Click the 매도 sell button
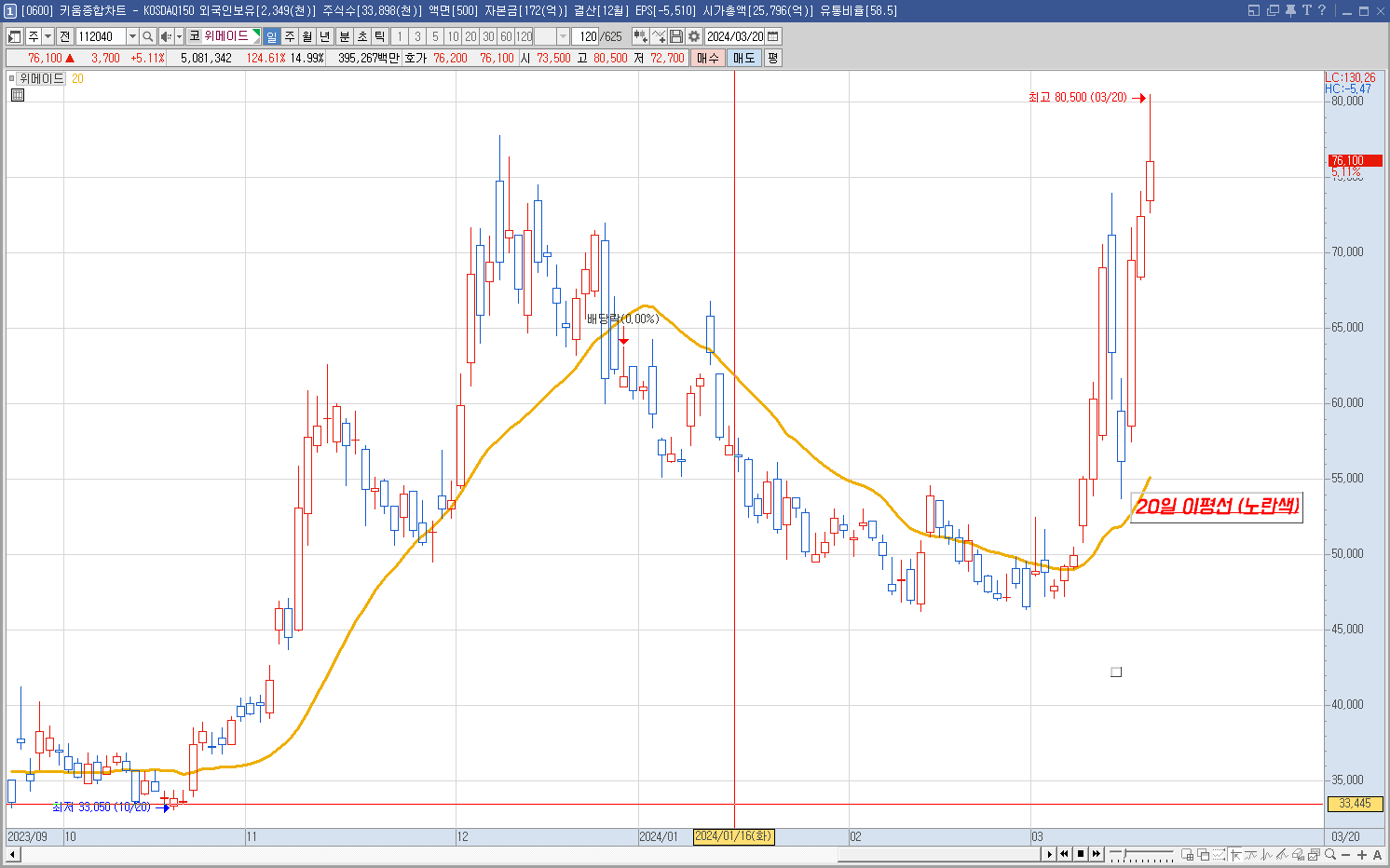The height and width of the screenshot is (868, 1390). click(743, 58)
